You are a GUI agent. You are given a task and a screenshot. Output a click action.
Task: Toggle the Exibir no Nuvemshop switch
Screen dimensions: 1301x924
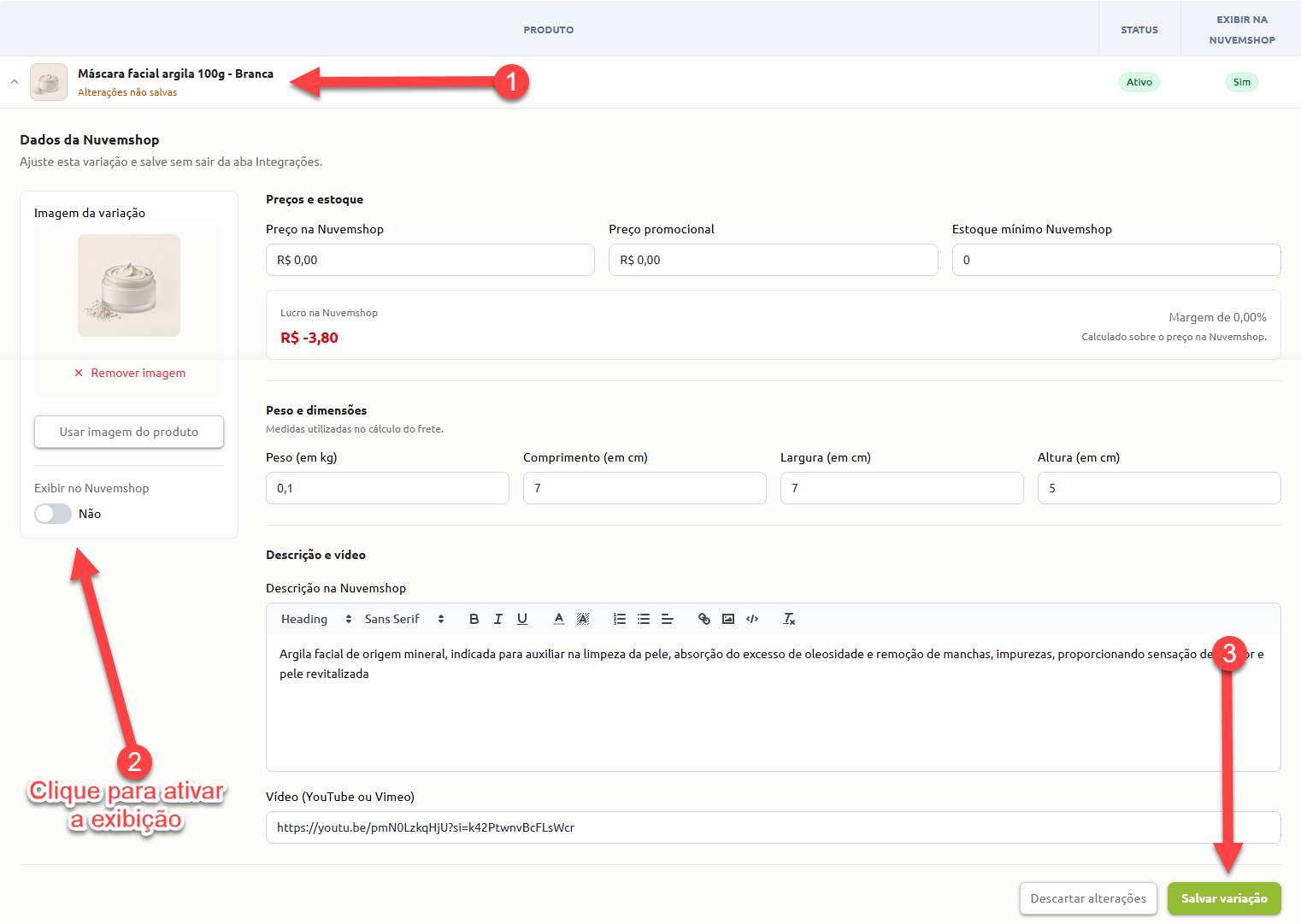(x=53, y=514)
